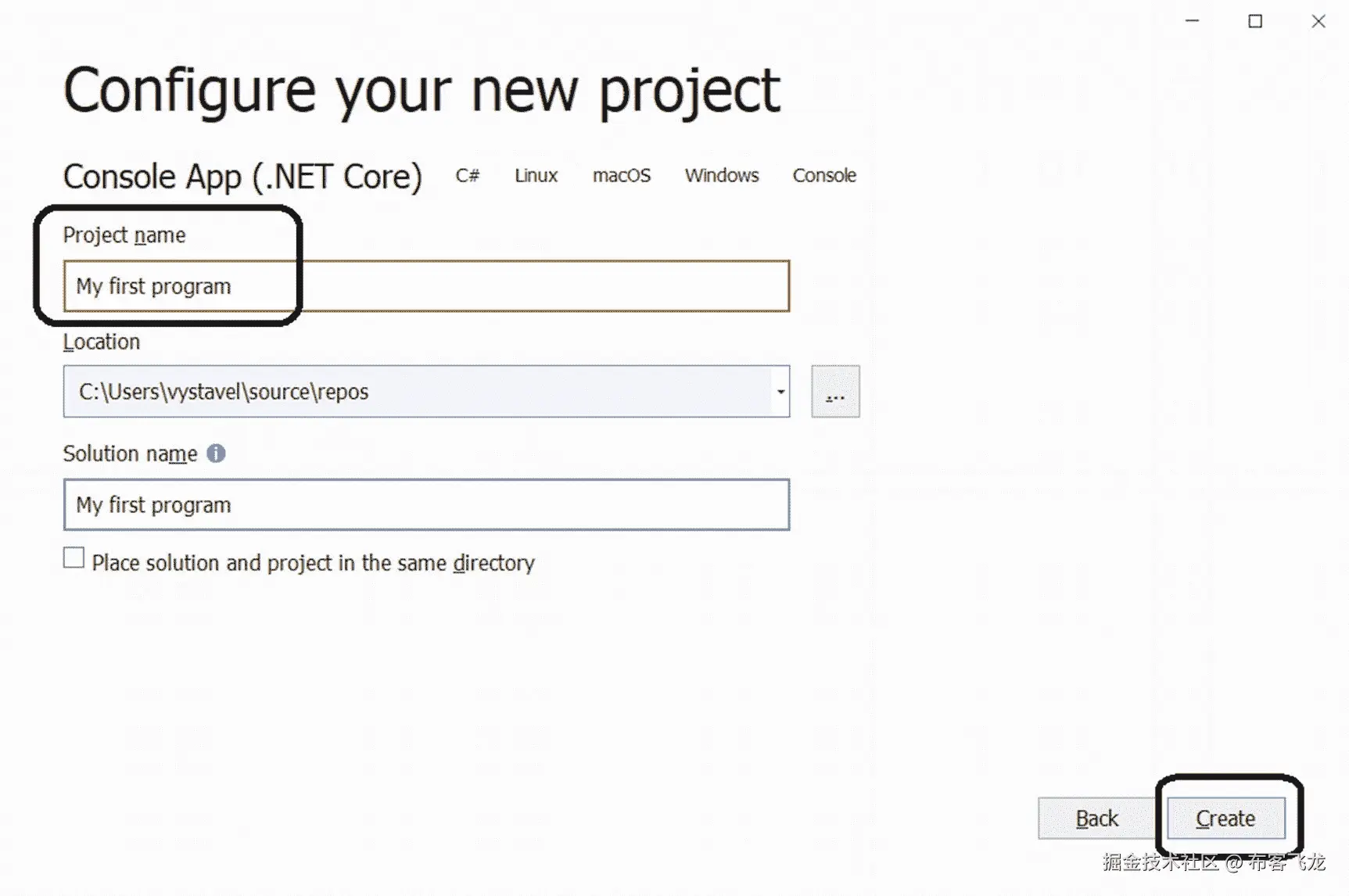Click the Project name label
Image resolution: width=1349 pixels, height=896 pixels.
coord(124,235)
